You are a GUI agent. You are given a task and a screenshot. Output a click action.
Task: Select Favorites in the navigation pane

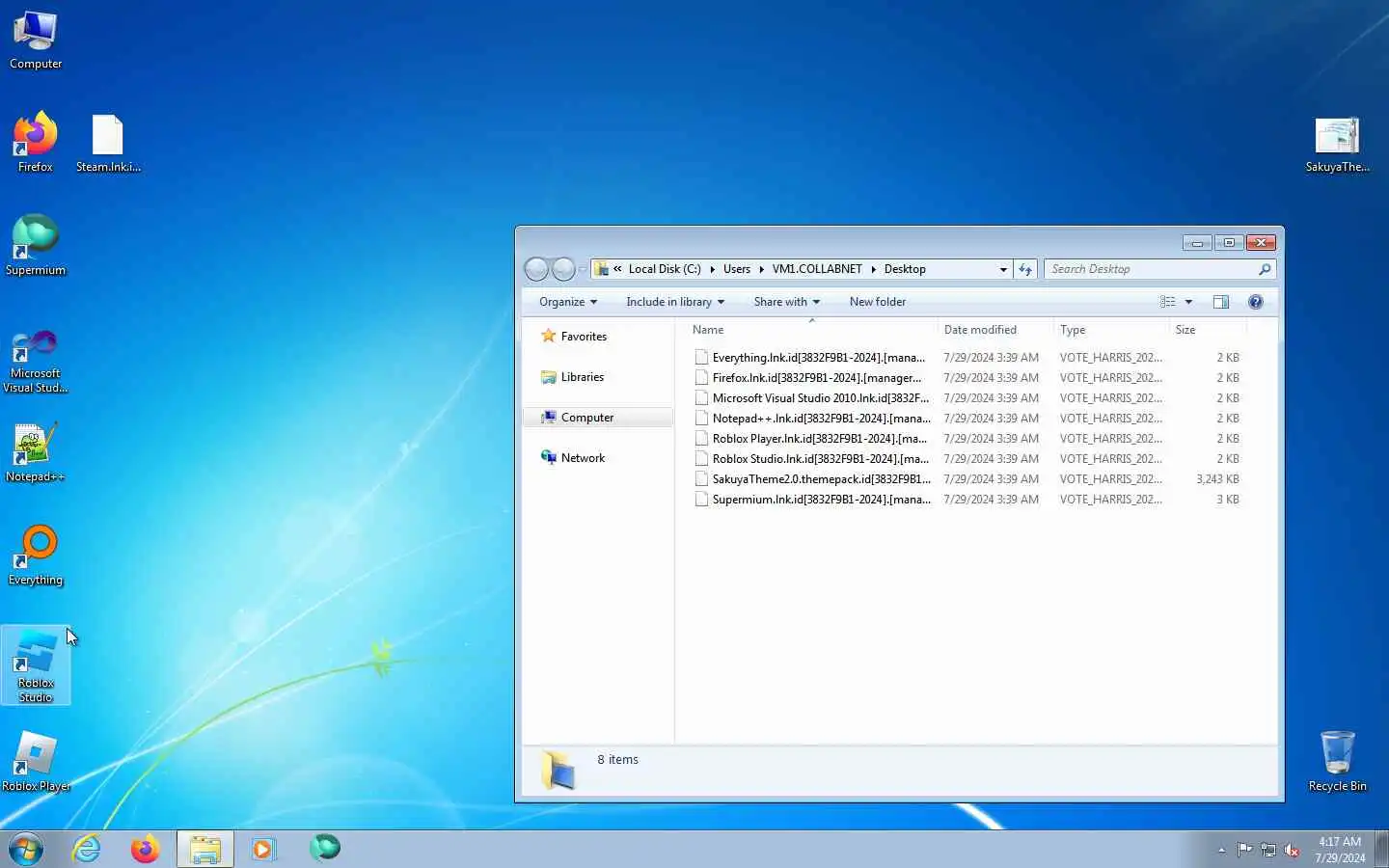[x=584, y=337]
